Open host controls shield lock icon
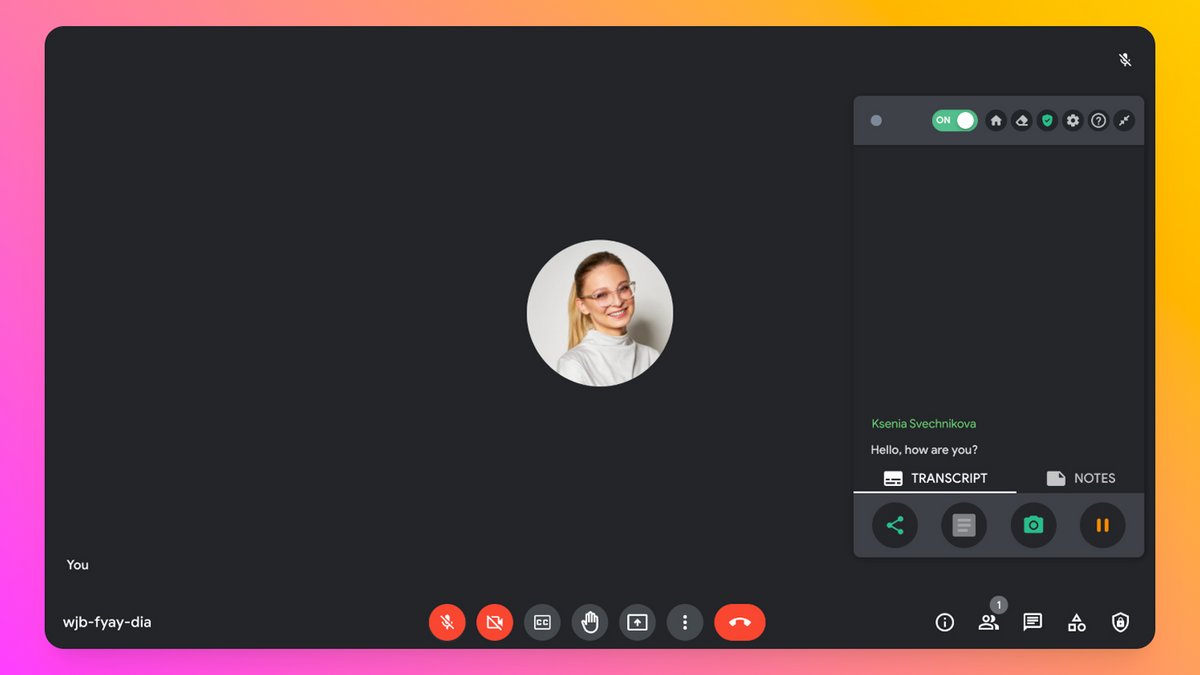 1121,622
